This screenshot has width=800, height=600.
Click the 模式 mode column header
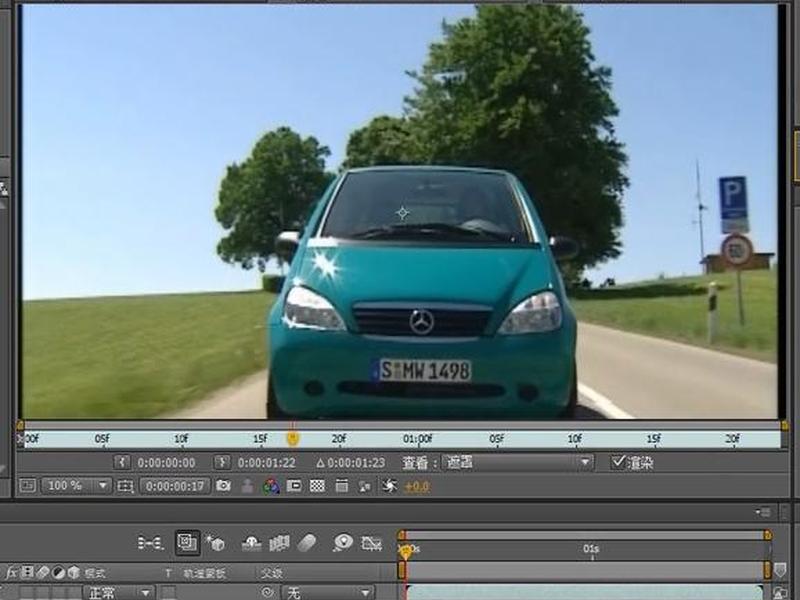[95, 573]
